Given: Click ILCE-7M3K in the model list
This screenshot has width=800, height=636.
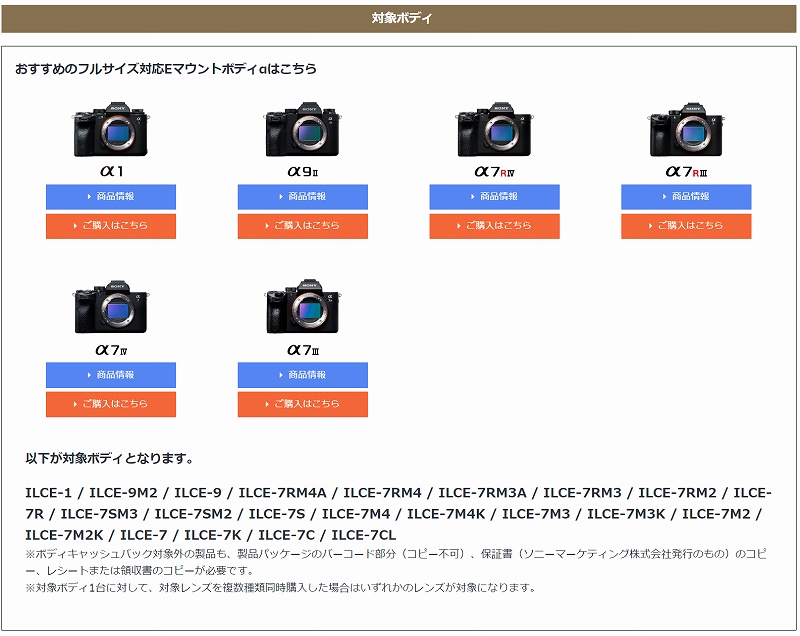Looking at the screenshot, I should tap(626, 514).
